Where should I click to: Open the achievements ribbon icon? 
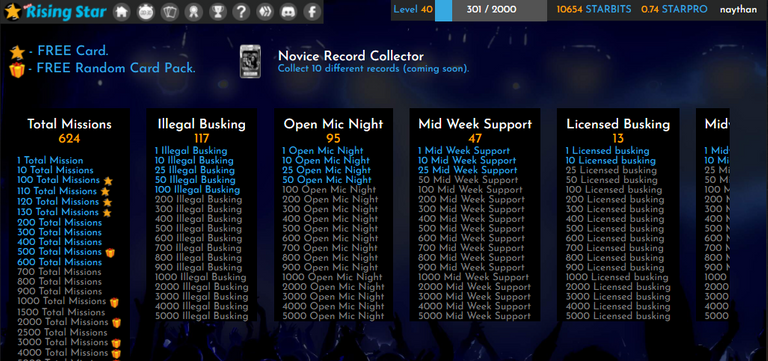pyautogui.click(x=193, y=12)
